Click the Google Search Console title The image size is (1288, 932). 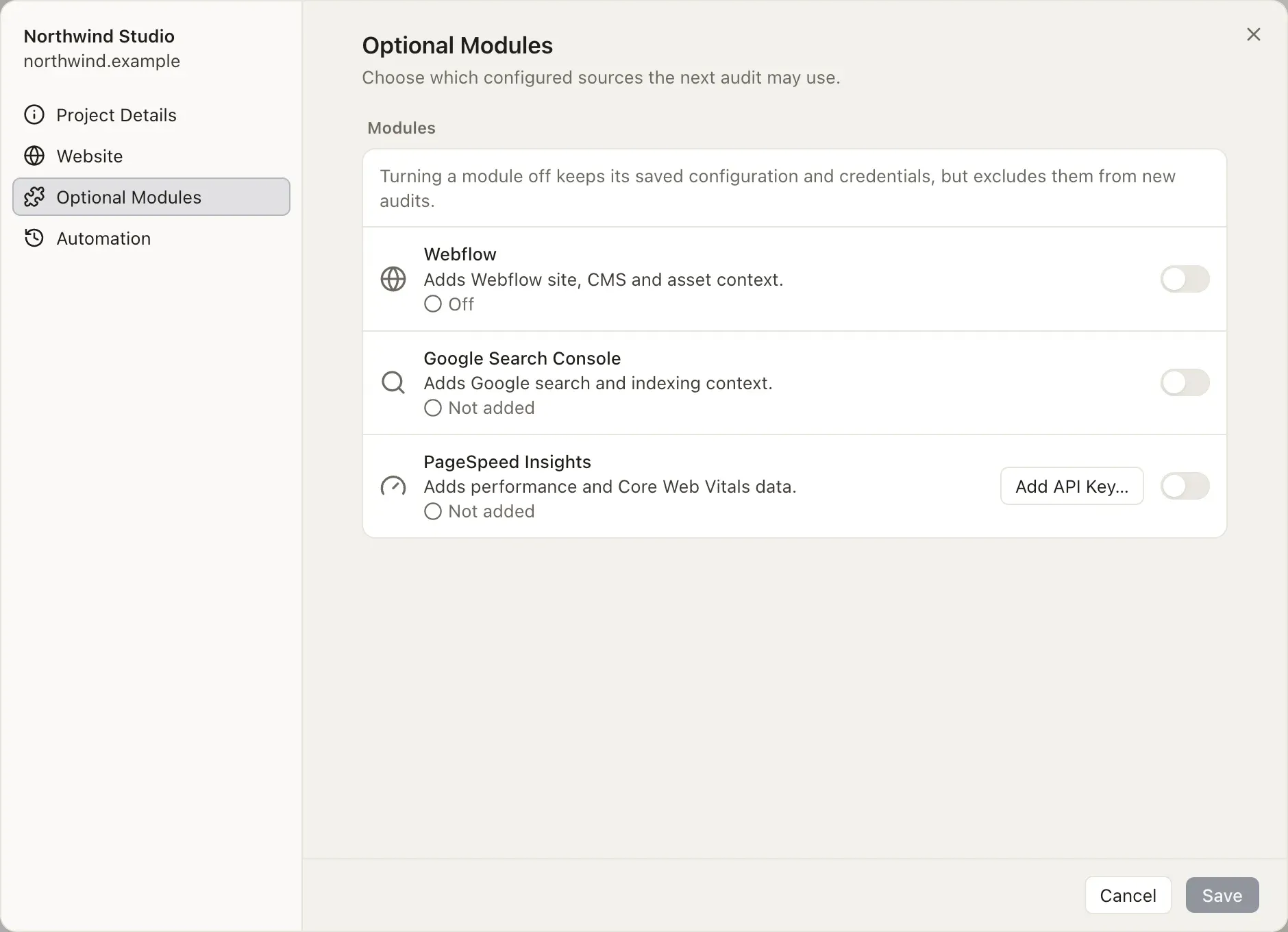coord(522,358)
